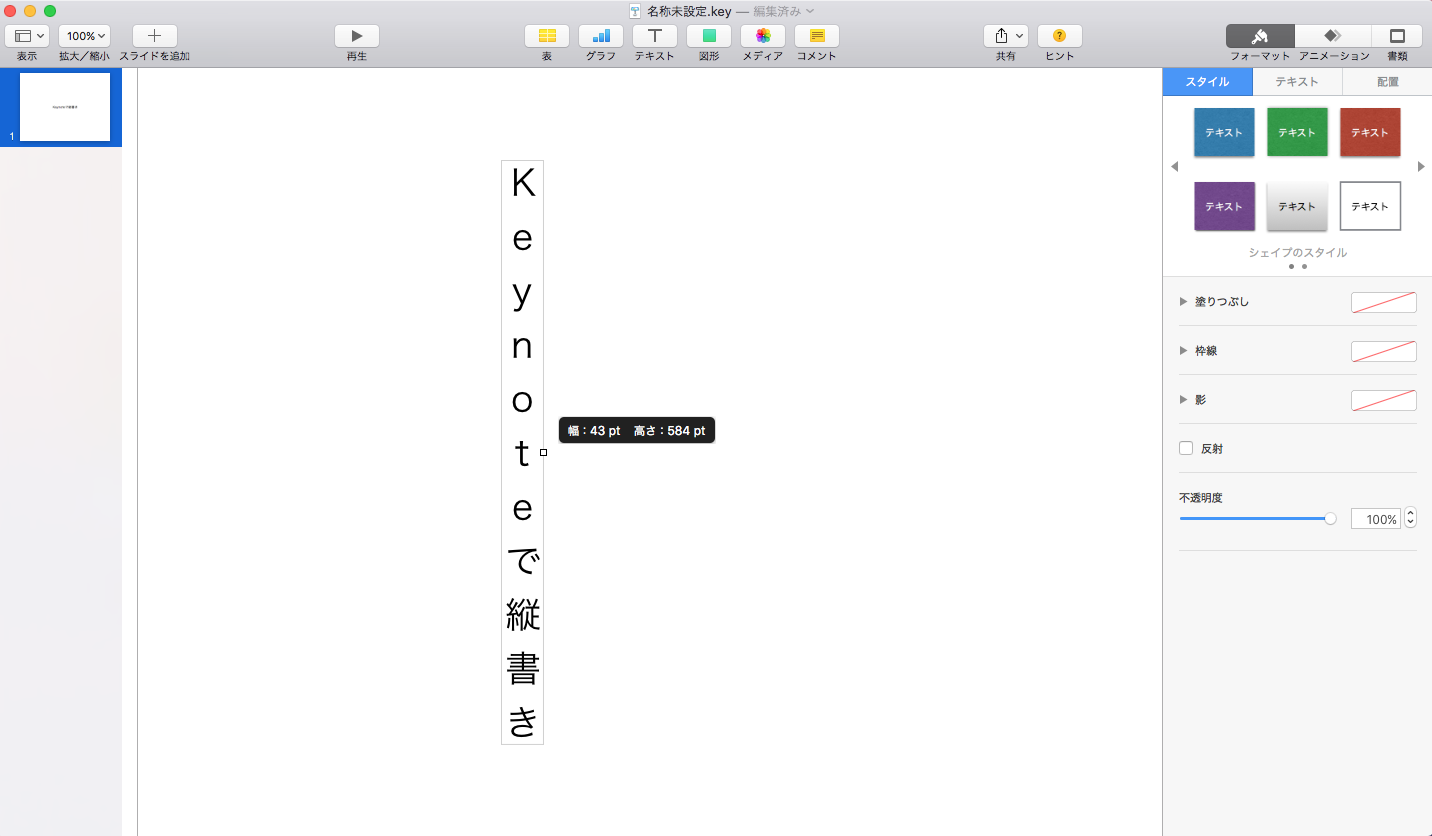The image size is (1432, 836).
Task: Switch to the テキスト inspector tab
Action: pyautogui.click(x=1296, y=81)
